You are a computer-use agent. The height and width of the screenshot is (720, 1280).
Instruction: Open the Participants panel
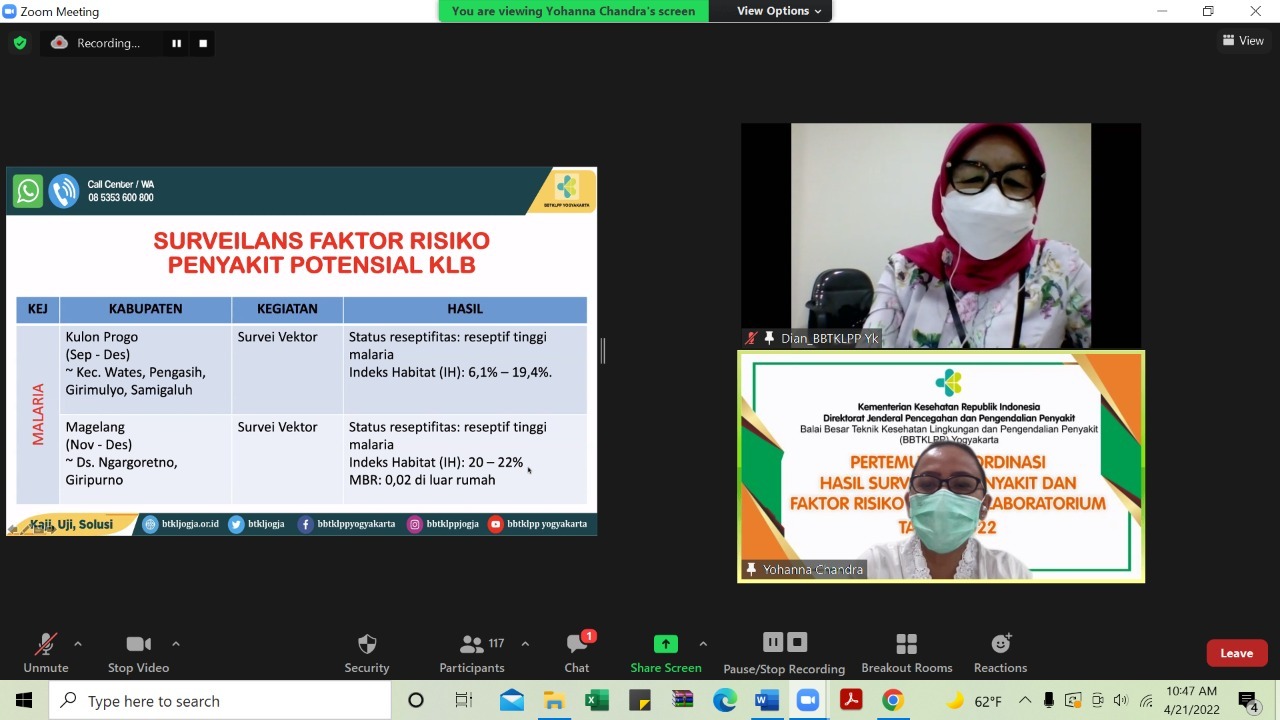[472, 654]
